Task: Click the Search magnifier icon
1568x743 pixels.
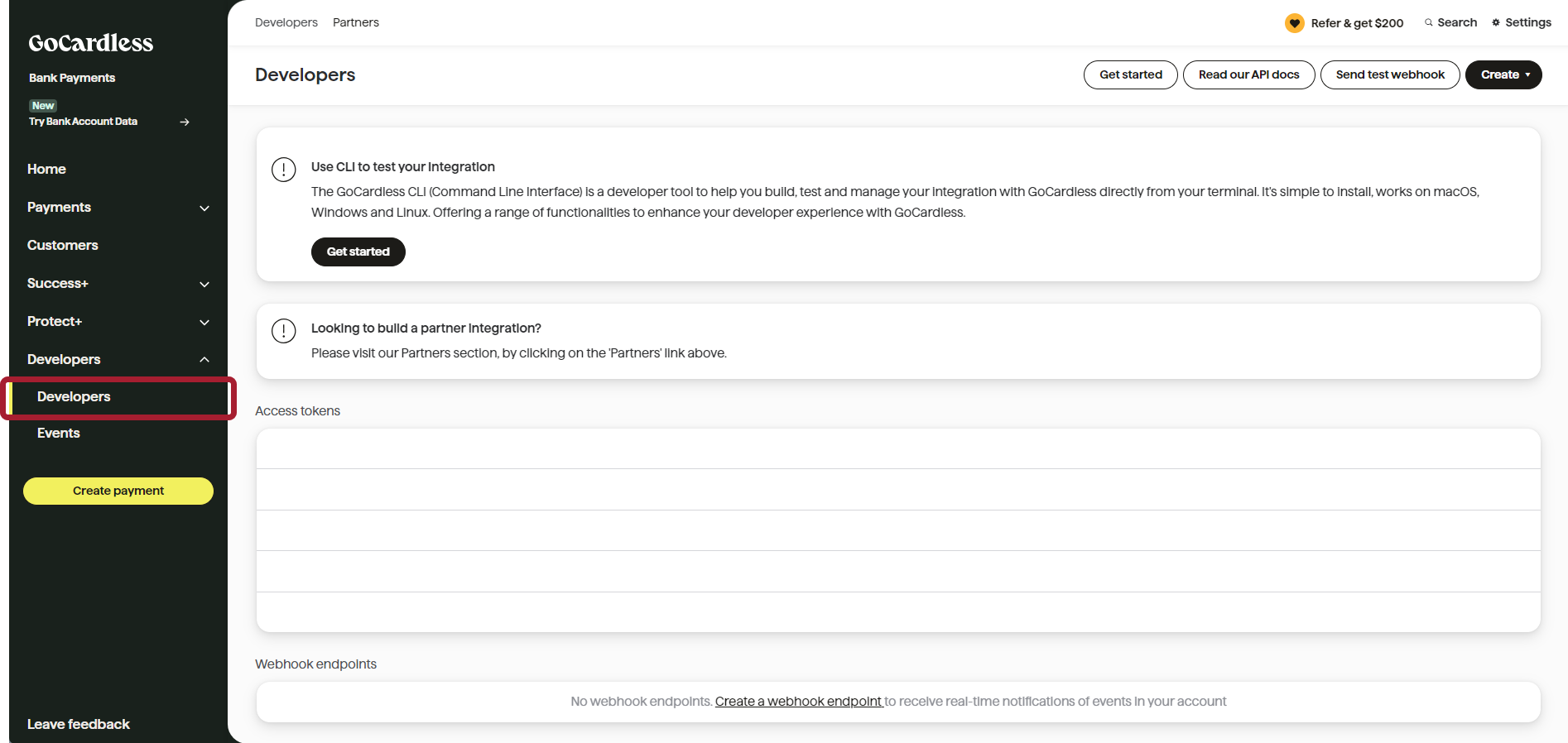Action: (x=1428, y=23)
